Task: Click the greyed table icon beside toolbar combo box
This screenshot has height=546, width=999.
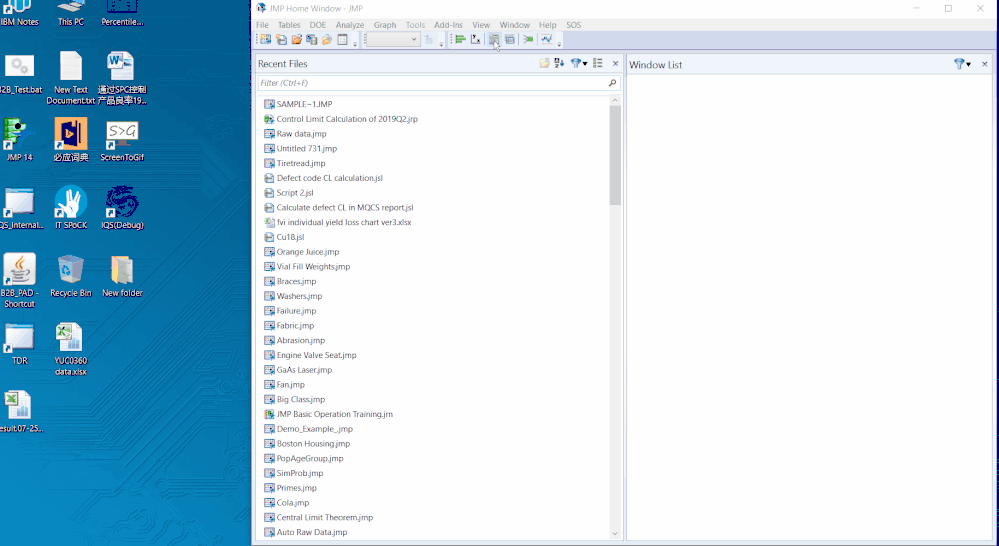Action: pyautogui.click(x=429, y=40)
